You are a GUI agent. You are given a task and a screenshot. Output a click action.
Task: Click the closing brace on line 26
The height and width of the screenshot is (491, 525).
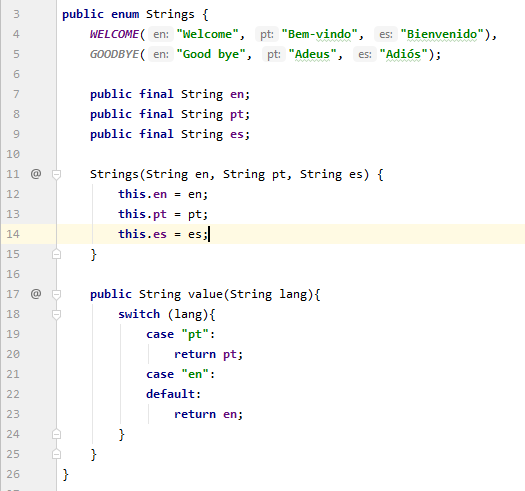point(66,475)
